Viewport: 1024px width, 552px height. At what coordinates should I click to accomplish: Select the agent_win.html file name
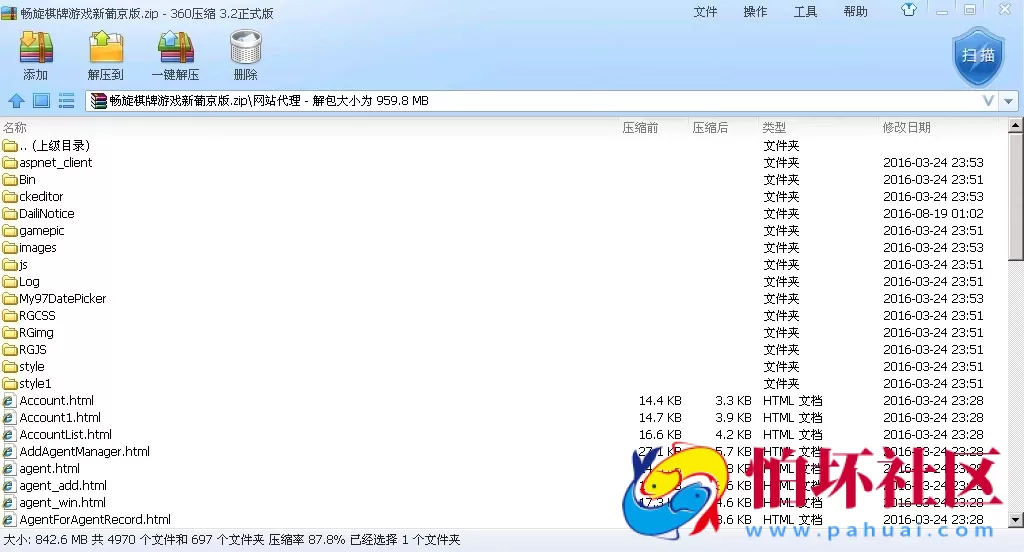[63, 502]
